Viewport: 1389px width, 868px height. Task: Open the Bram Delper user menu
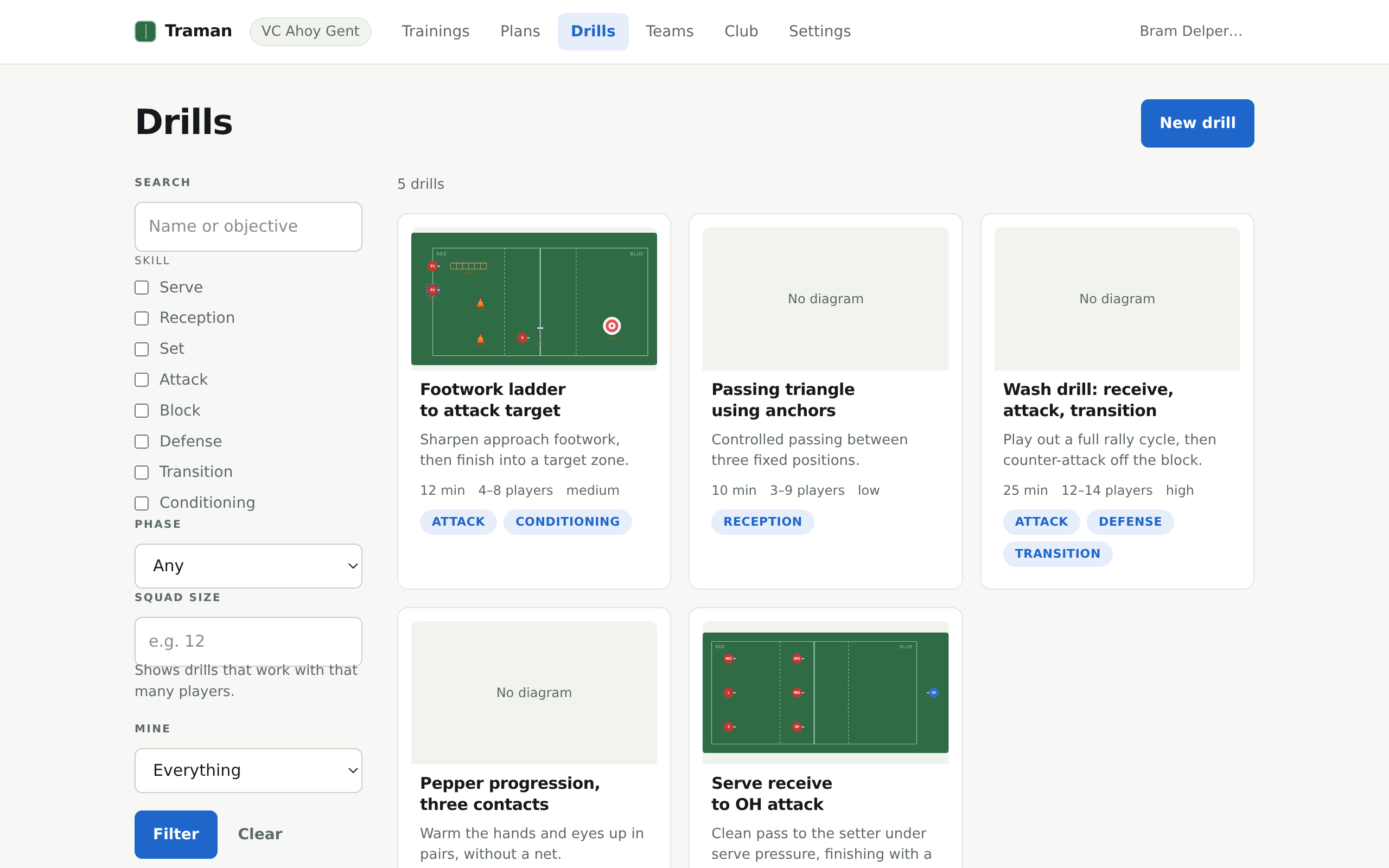point(1191,31)
